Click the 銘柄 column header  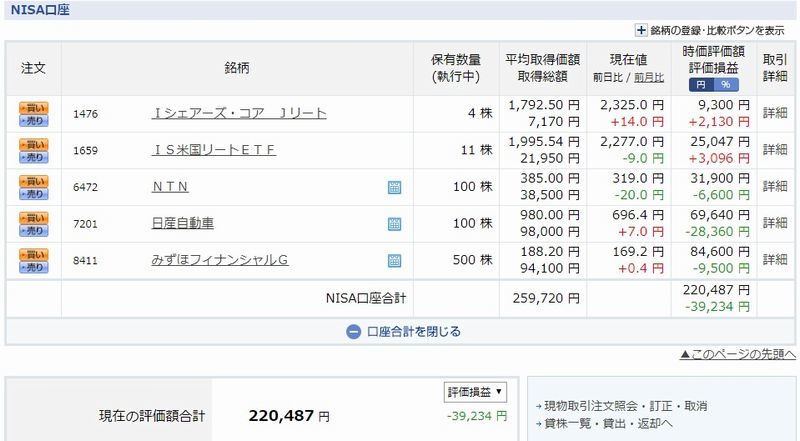pyautogui.click(x=237, y=68)
